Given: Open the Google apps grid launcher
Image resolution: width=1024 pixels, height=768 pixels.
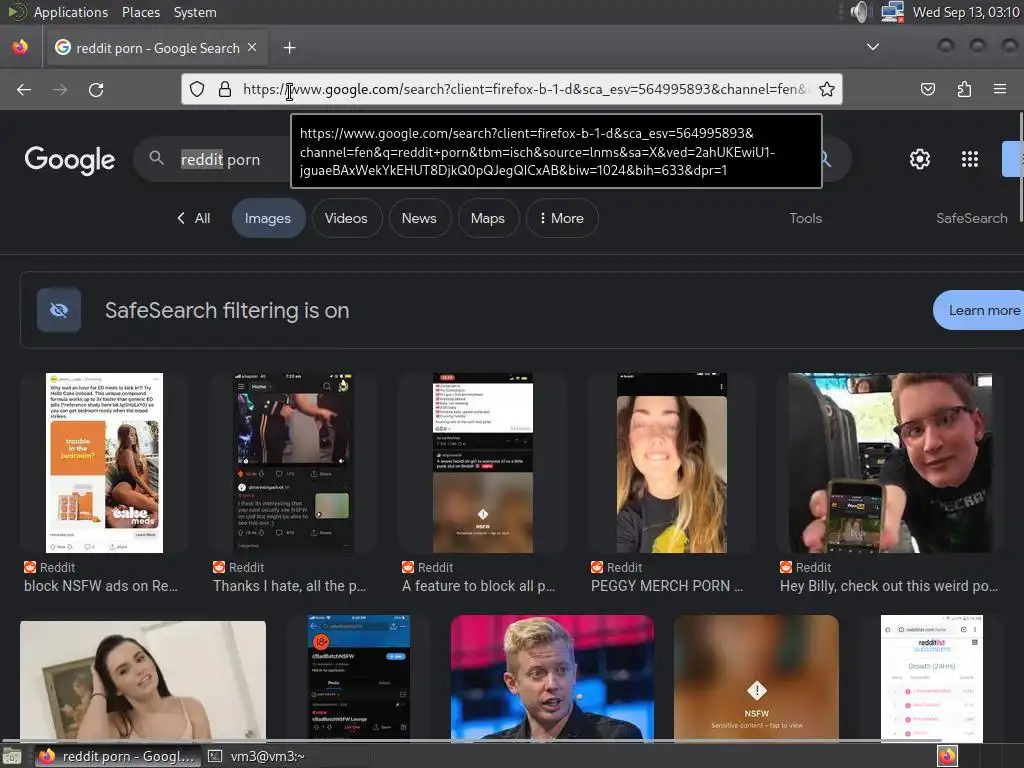Looking at the screenshot, I should point(970,159).
